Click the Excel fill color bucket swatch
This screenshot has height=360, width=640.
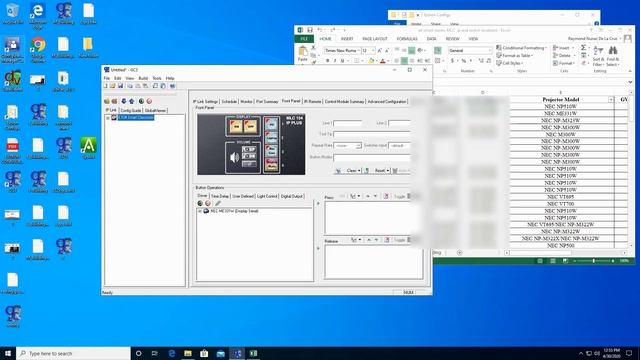click(371, 61)
